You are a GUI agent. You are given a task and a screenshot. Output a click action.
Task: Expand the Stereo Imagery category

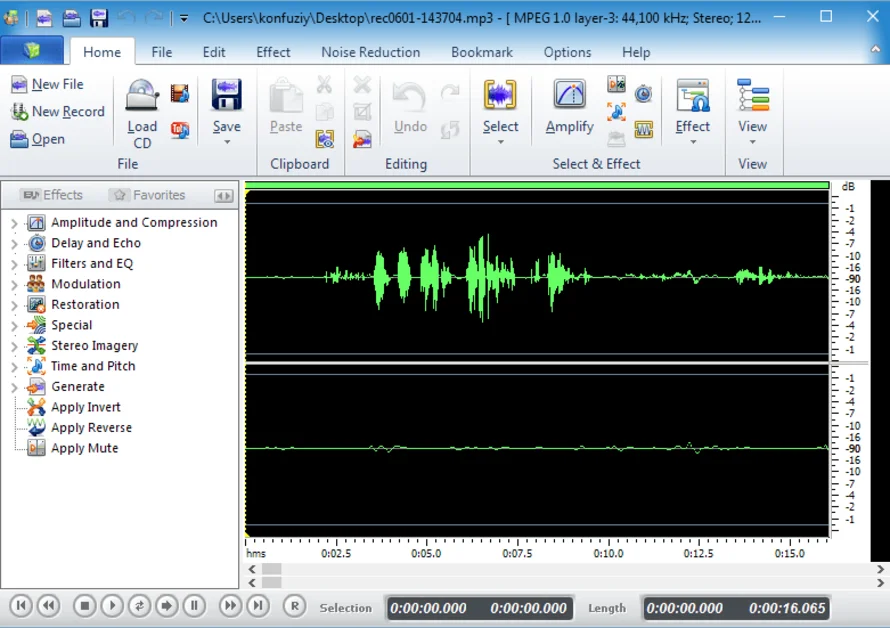pos(14,346)
